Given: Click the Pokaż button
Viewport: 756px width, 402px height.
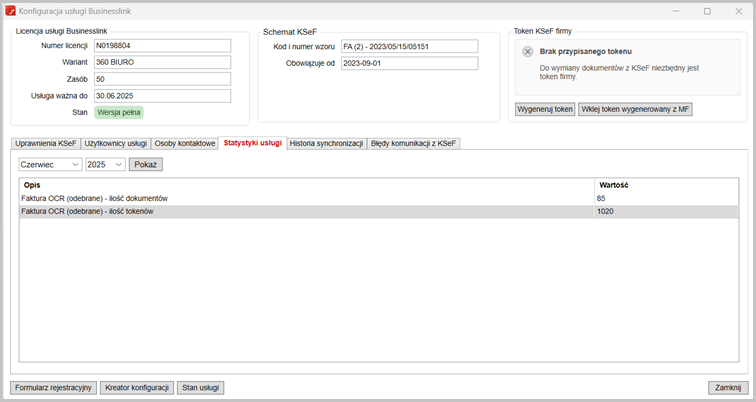Looking at the screenshot, I should (146, 164).
